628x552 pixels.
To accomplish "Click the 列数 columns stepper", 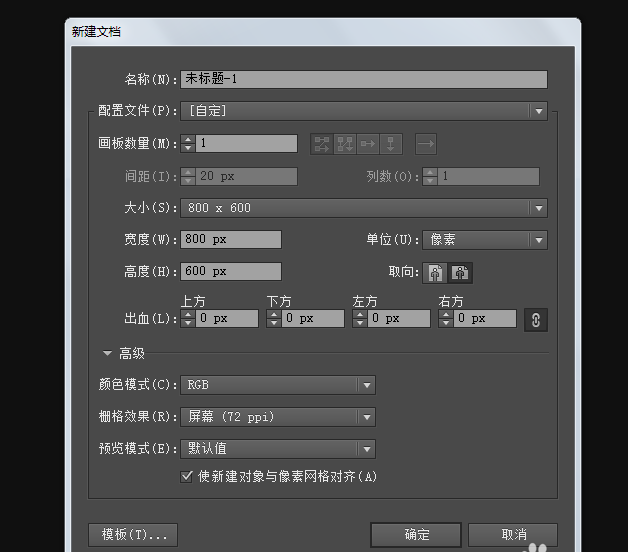I will tap(430, 176).
